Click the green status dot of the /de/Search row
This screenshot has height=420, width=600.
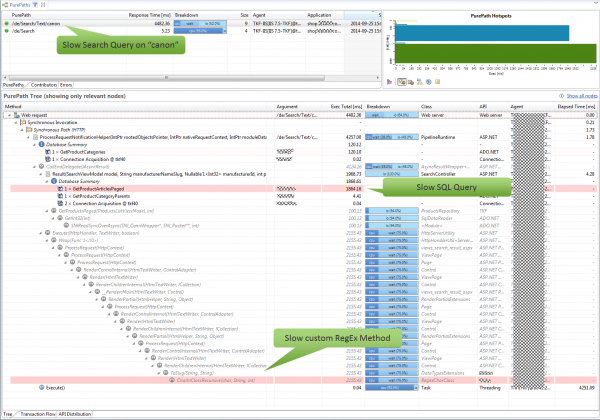[7, 31]
